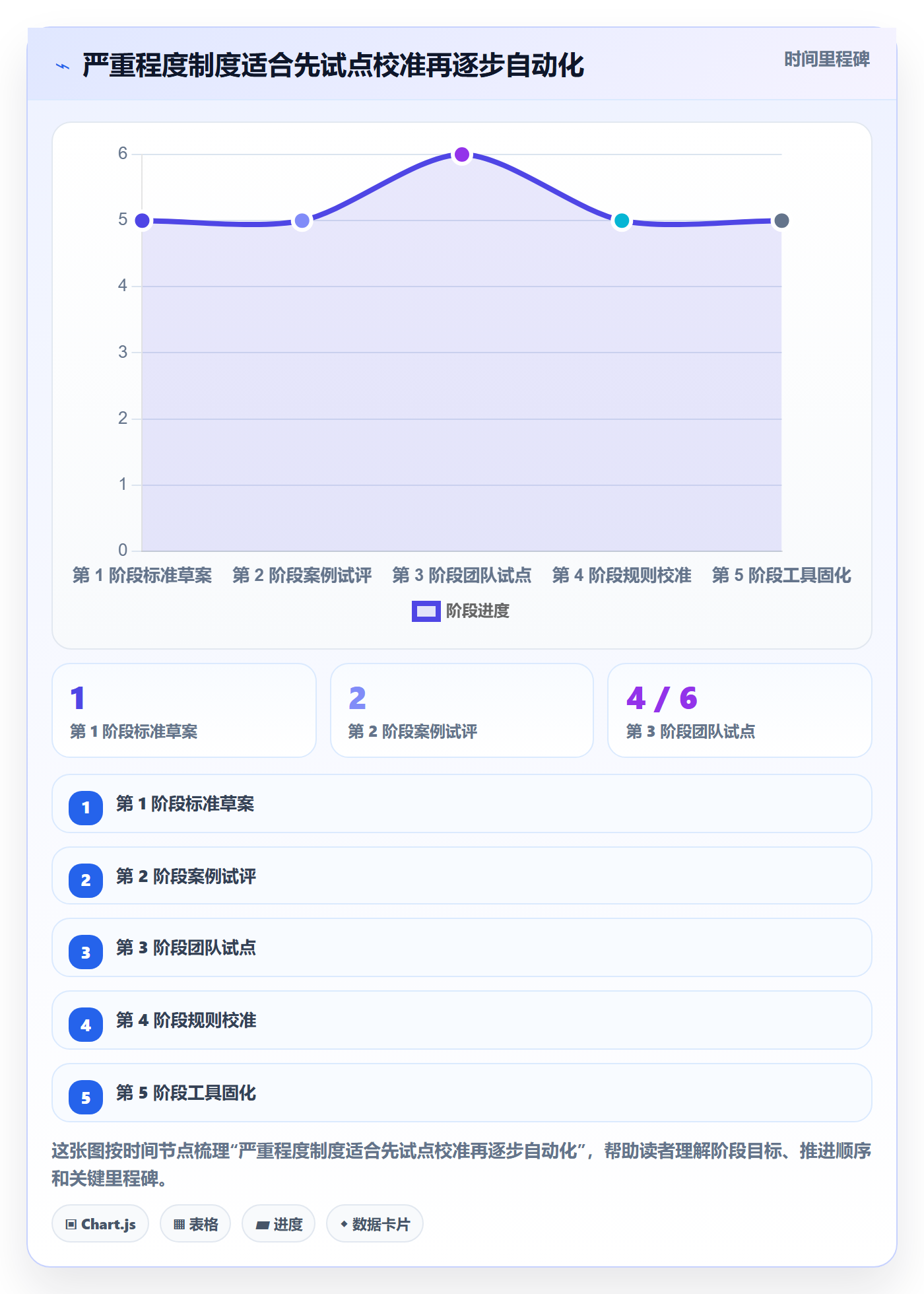Click the 数据卡片 tag chip
This screenshot has width=924, height=1294.
pyautogui.click(x=375, y=1224)
